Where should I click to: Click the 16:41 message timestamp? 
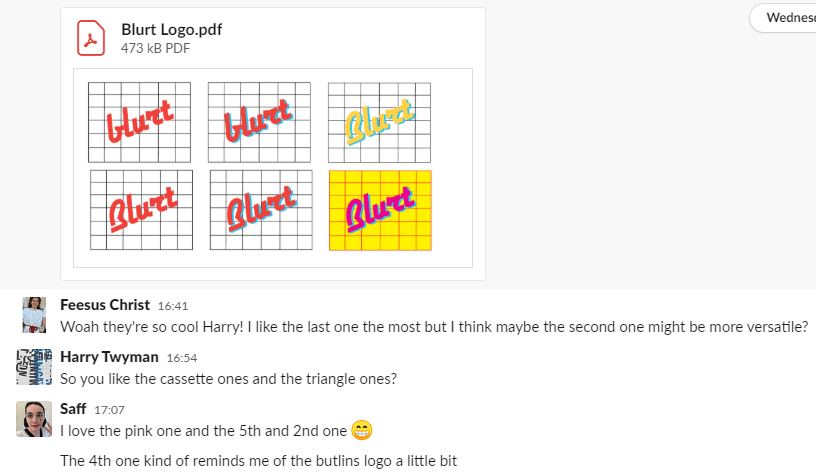coord(173,305)
